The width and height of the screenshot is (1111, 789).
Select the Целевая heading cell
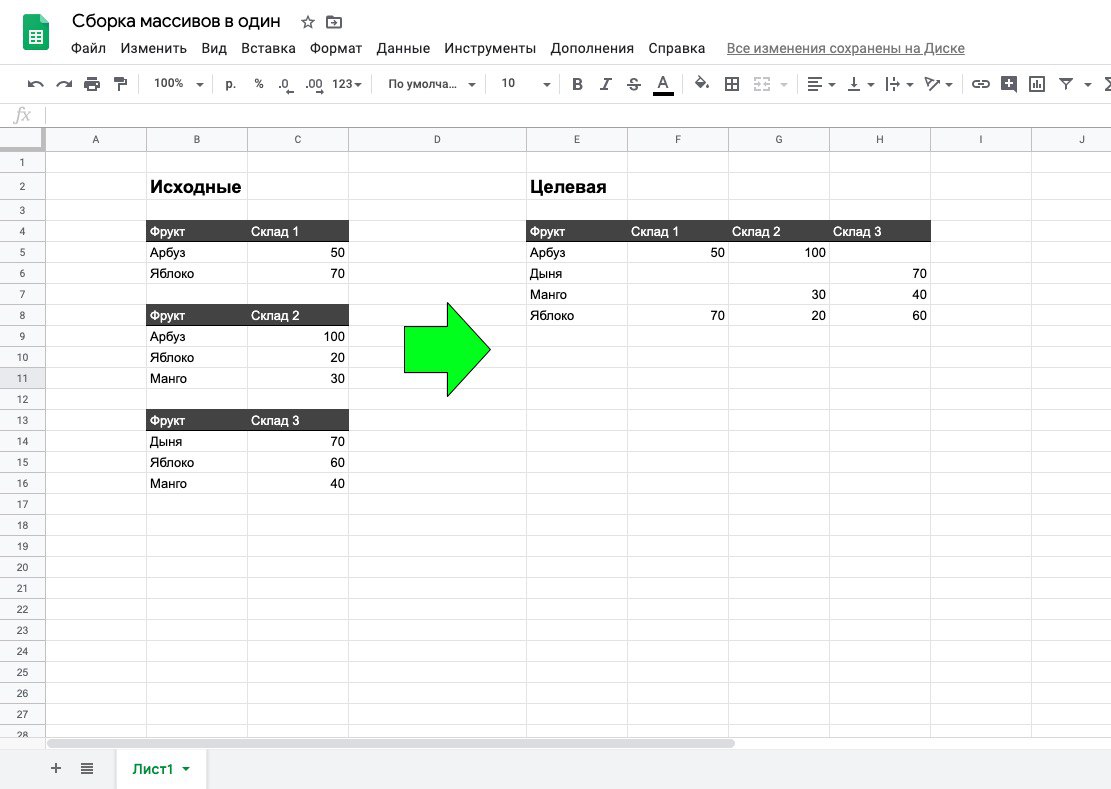tap(577, 187)
